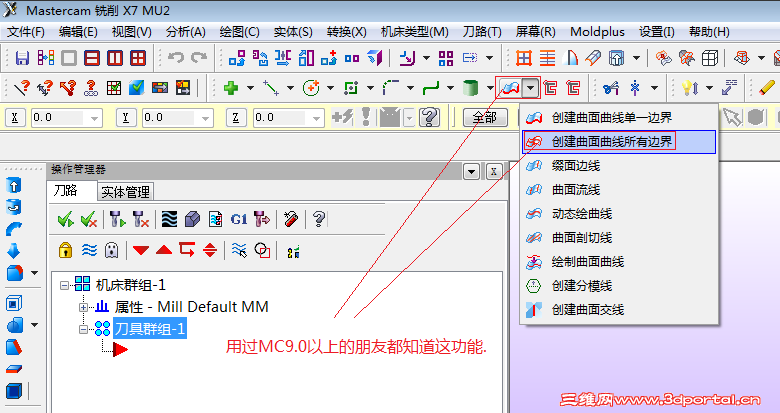Select 创建曲面曲线单一边界 menu entry
Image resolution: width=780 pixels, height=413 pixels.
click(x=619, y=118)
